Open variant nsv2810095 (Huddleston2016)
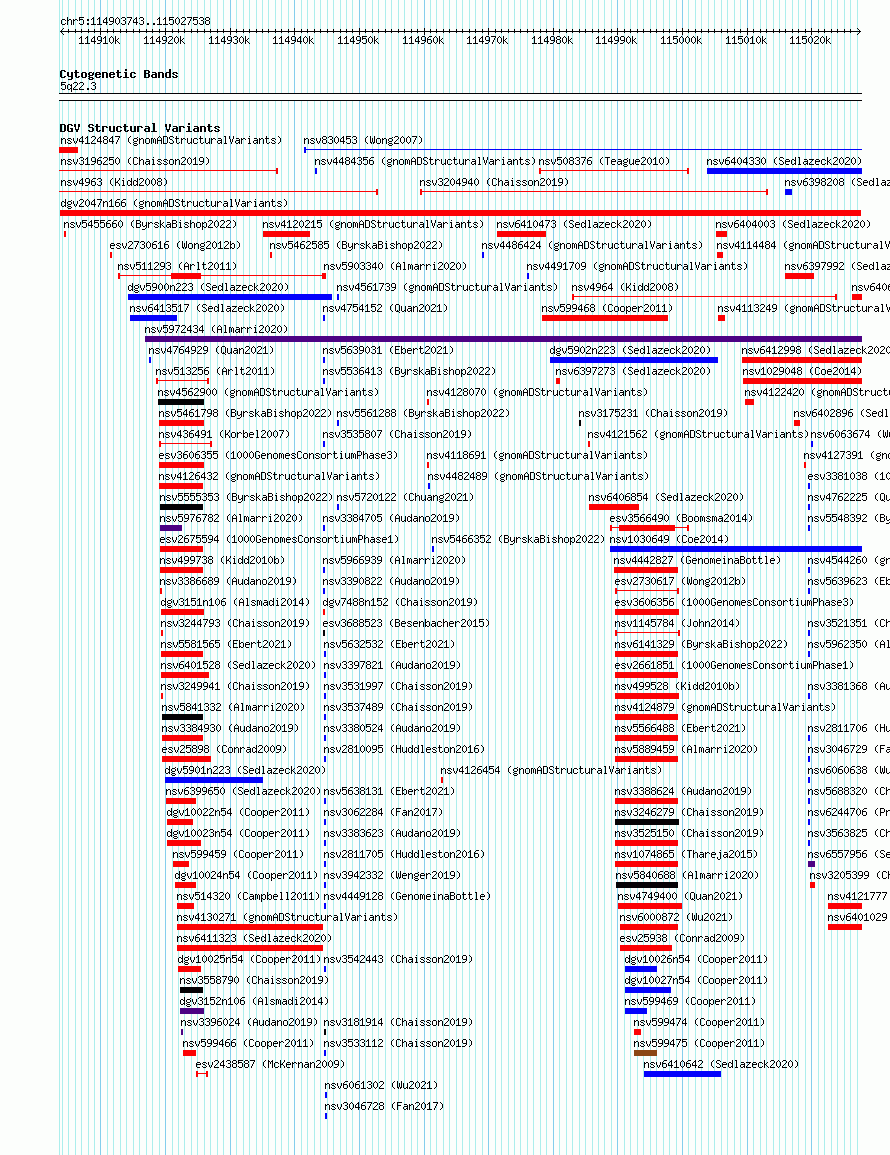This screenshot has height=1155, width=890. [x=404, y=748]
